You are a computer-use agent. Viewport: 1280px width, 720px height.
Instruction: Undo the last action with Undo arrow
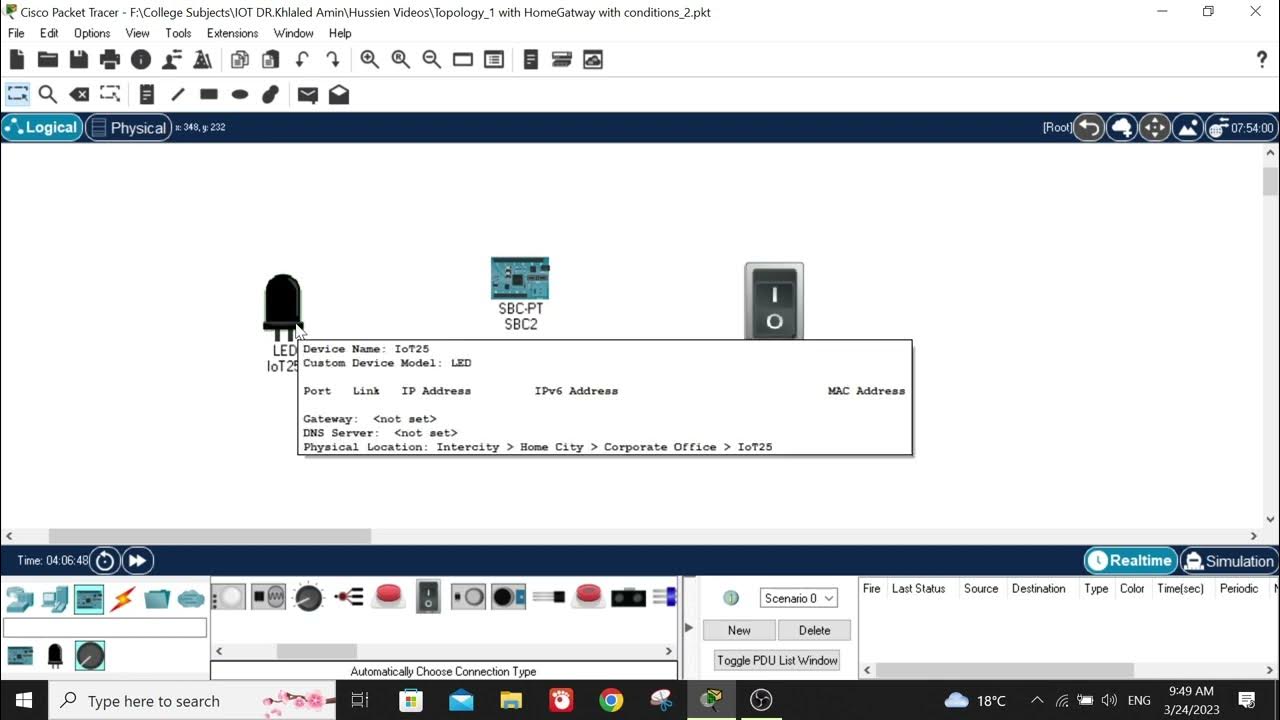[x=302, y=60]
